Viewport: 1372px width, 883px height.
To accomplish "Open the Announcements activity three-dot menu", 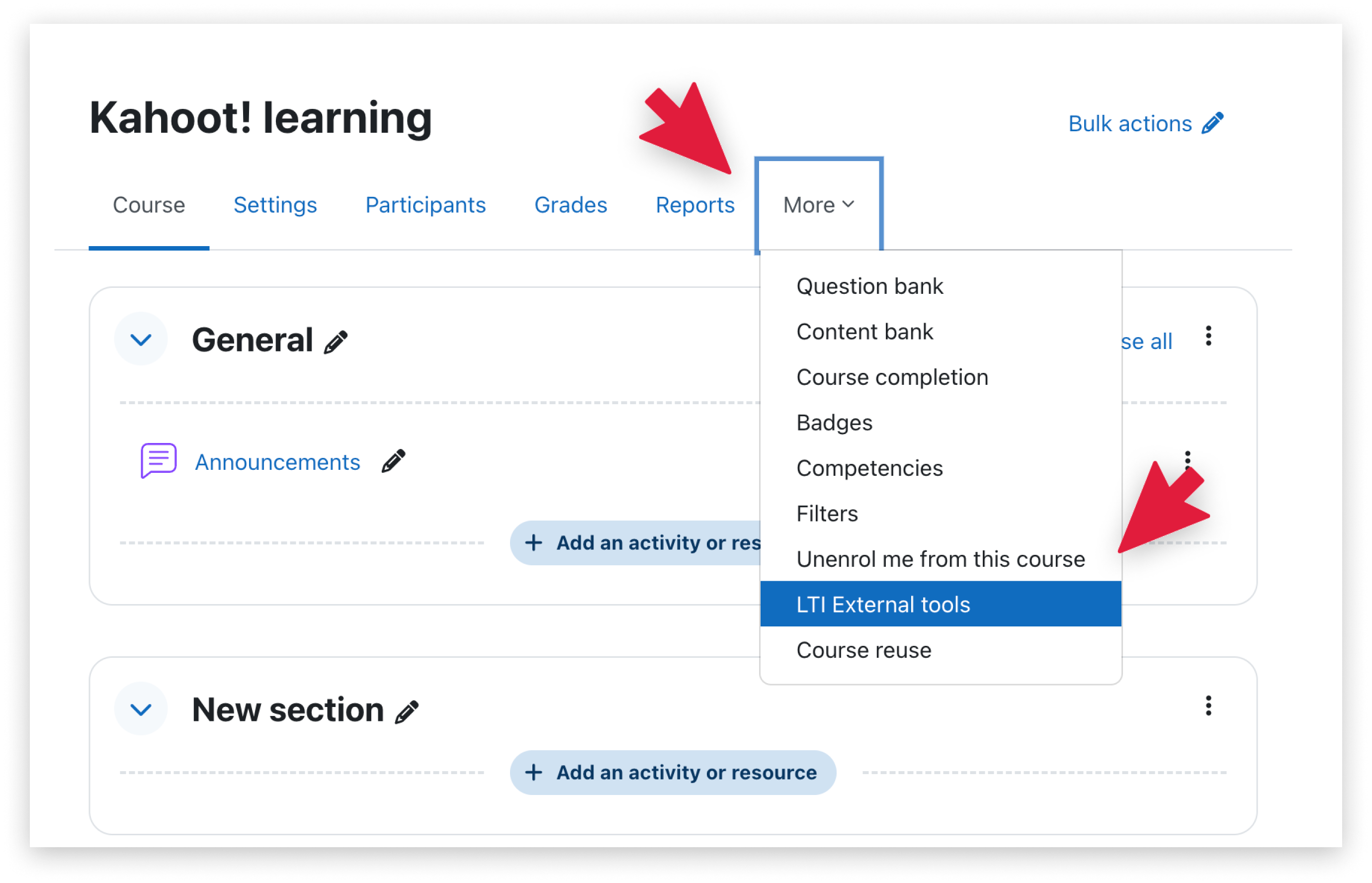I will (x=1188, y=460).
